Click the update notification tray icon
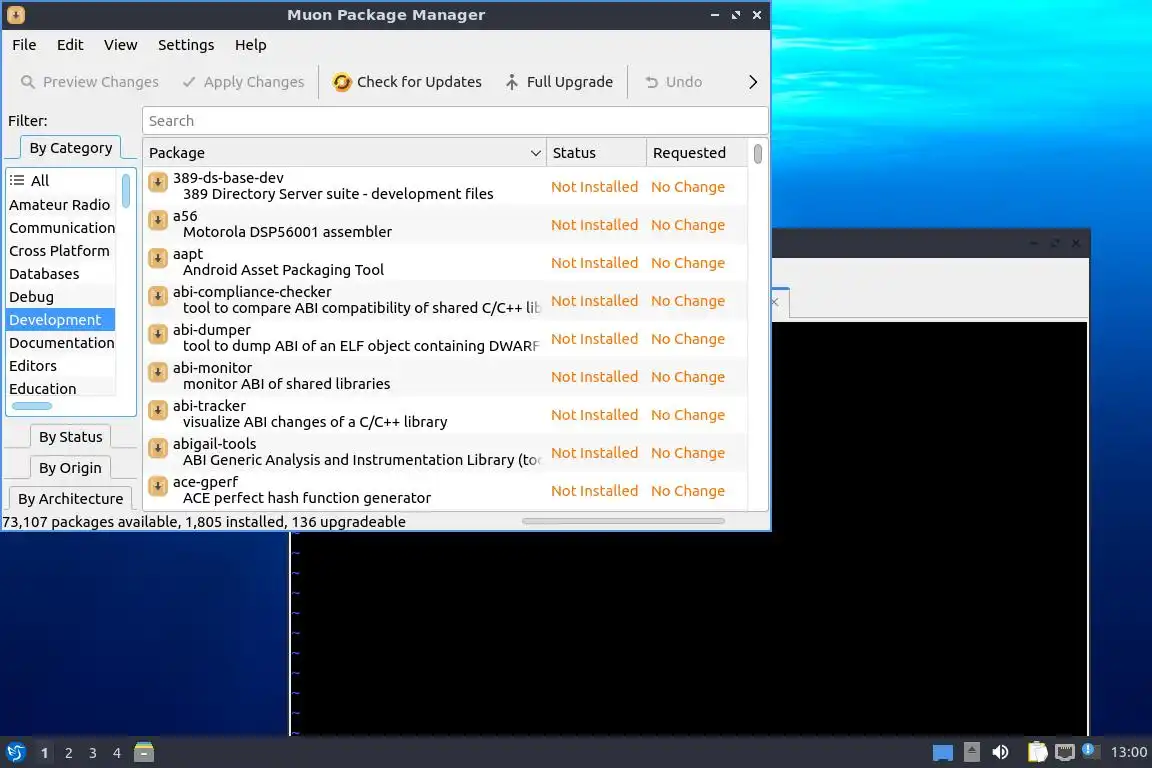The height and width of the screenshot is (768, 1152). tap(1090, 751)
